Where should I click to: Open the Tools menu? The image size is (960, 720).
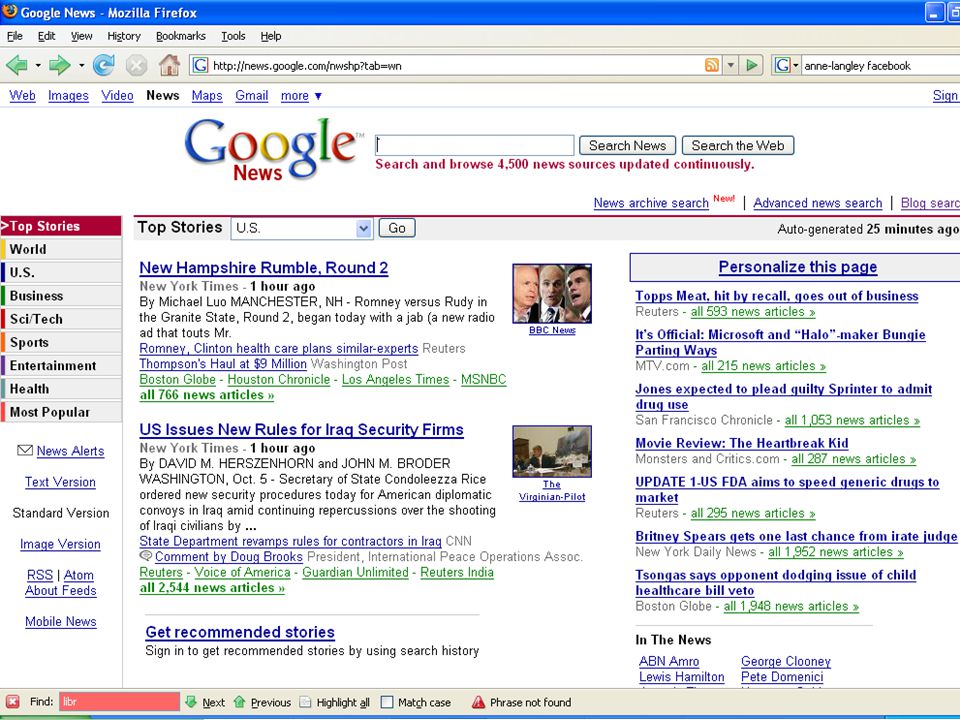[x=233, y=36]
